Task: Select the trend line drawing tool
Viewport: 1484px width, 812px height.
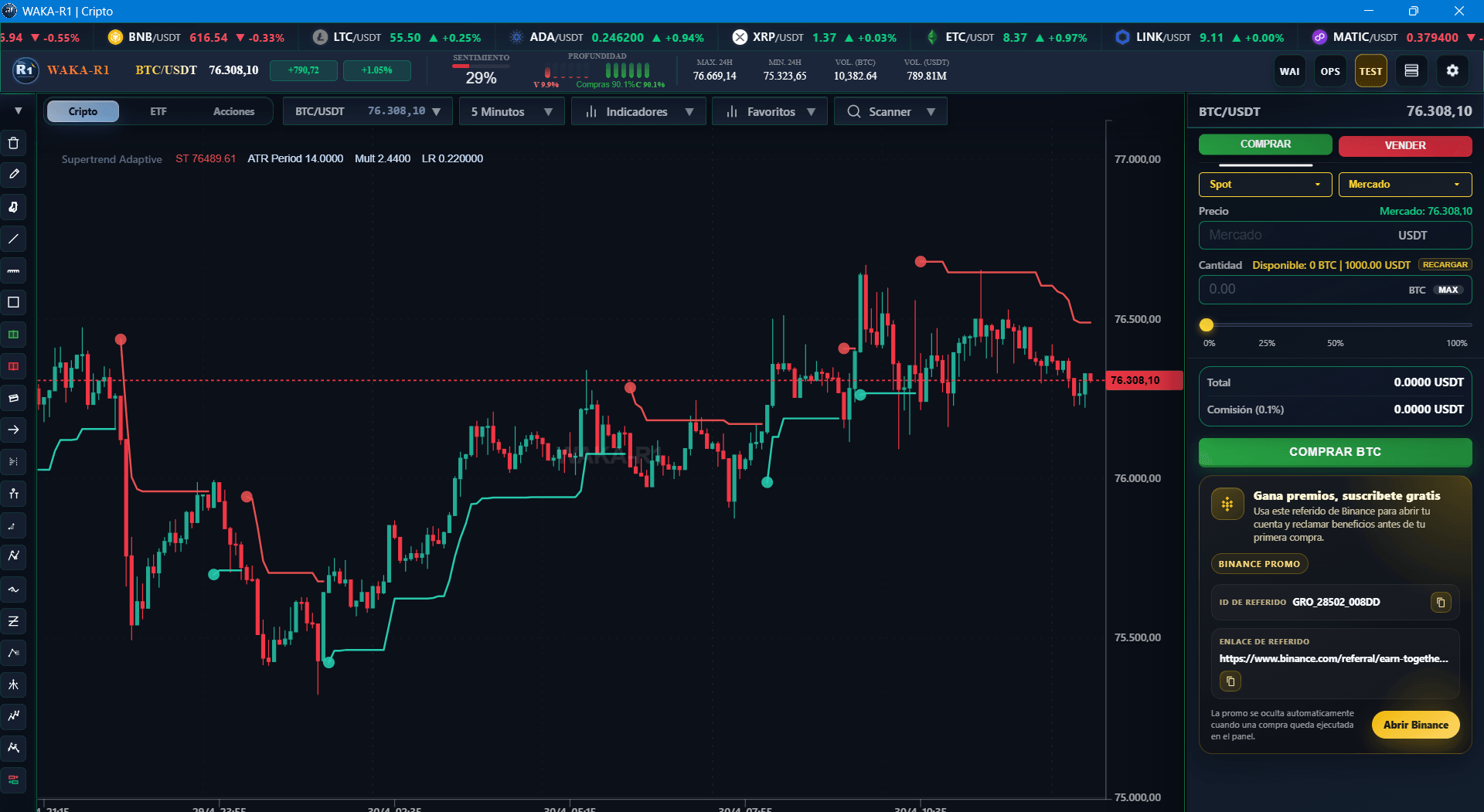Action: coord(13,239)
